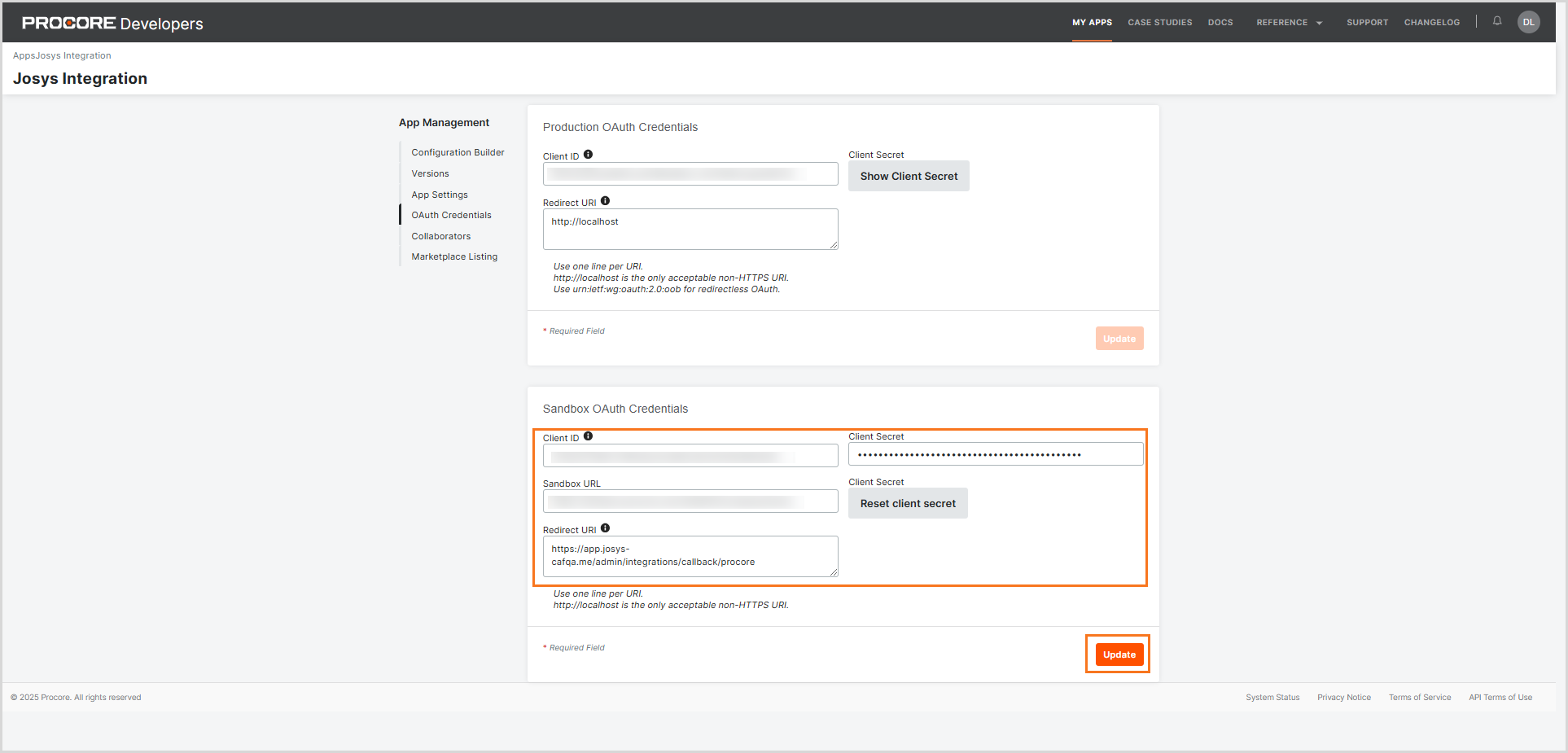The height and width of the screenshot is (753, 1568).
Task: Open the Privacy Notice footer link
Action: [x=1344, y=698]
